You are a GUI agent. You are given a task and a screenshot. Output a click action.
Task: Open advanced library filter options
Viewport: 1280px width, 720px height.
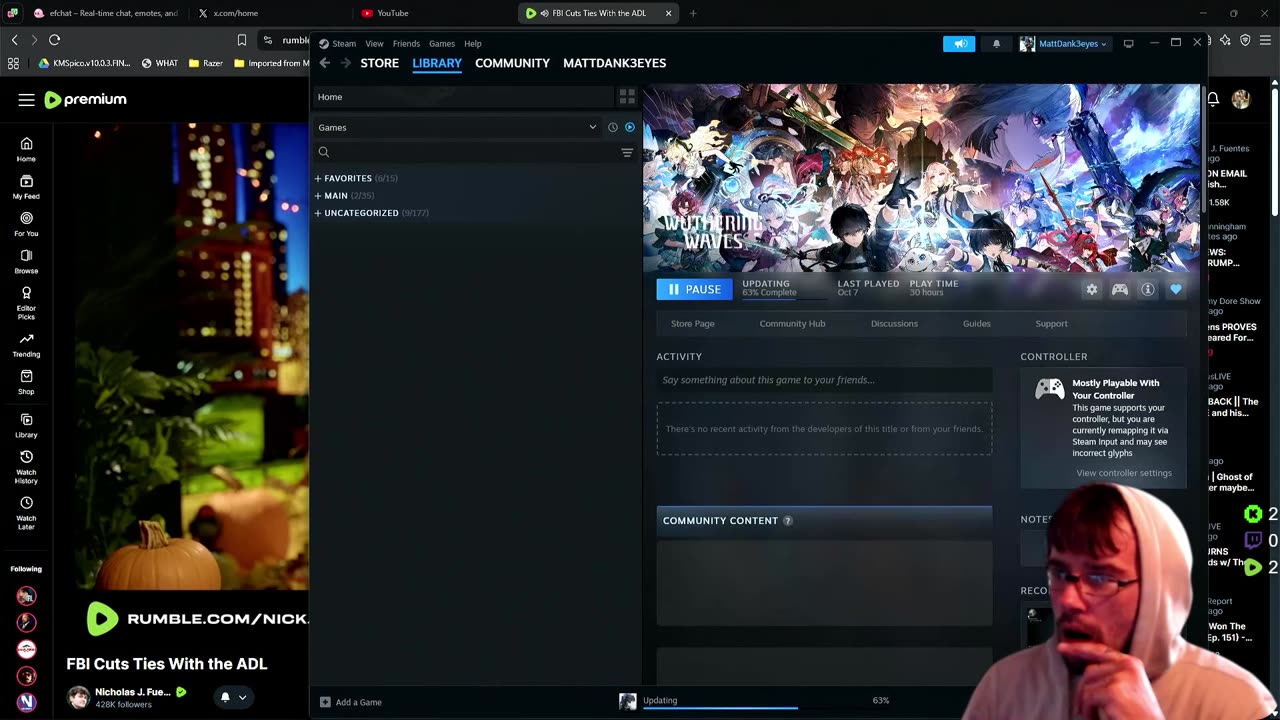pos(627,152)
